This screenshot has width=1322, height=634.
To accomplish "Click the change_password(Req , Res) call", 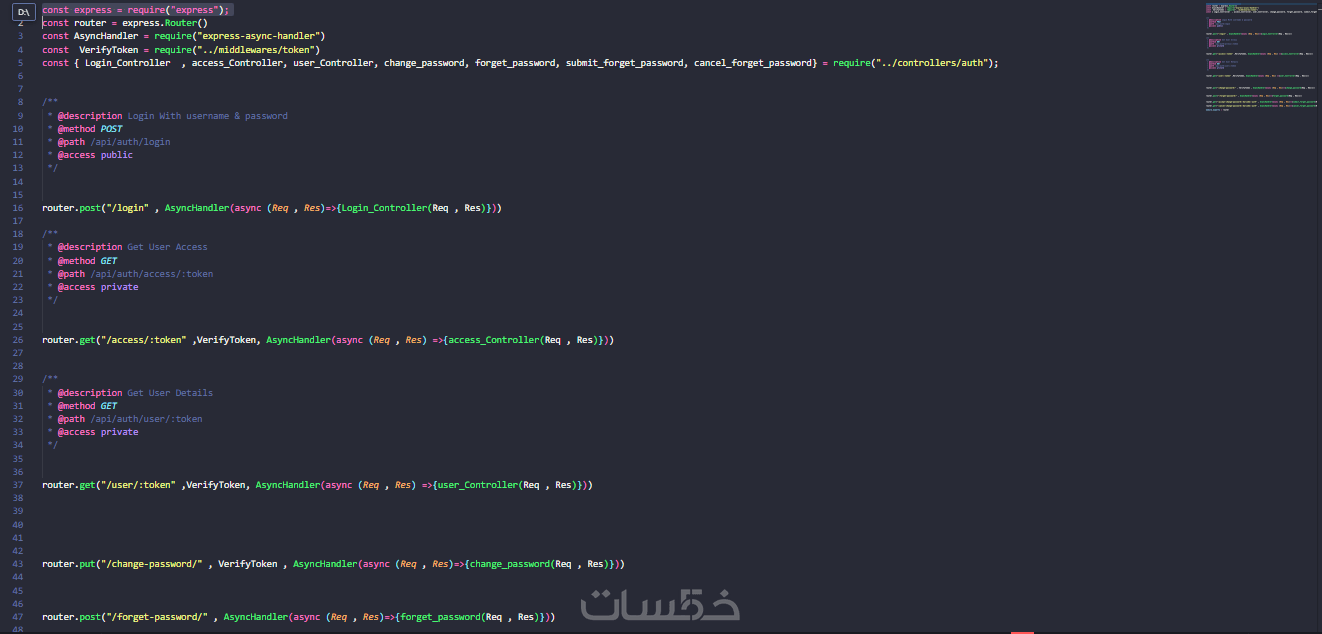I will tap(539, 564).
